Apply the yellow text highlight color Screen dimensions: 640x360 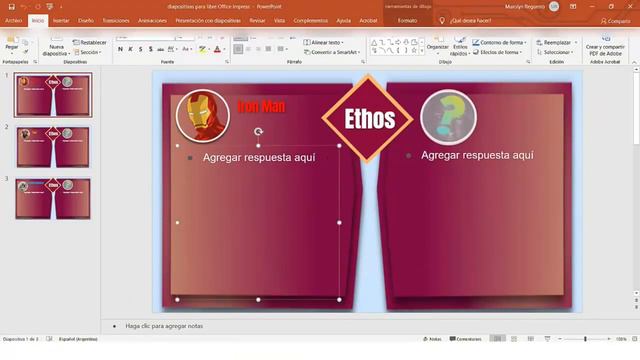tap(202, 49)
